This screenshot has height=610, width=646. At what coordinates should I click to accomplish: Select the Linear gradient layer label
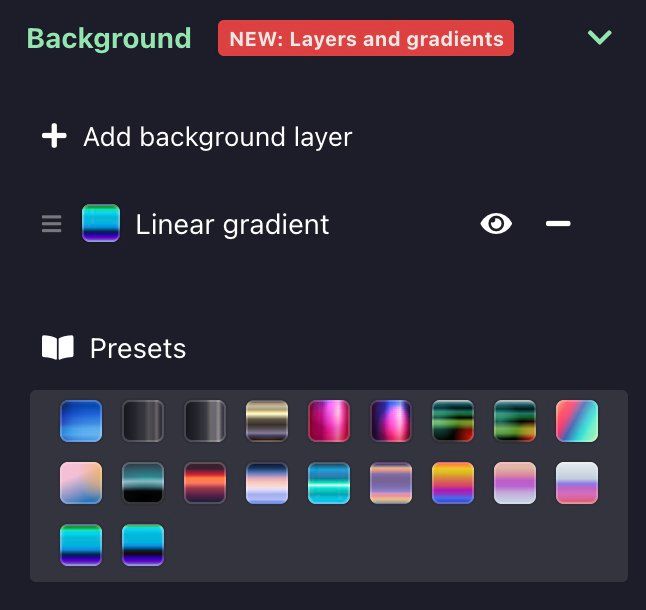pyautogui.click(x=232, y=224)
